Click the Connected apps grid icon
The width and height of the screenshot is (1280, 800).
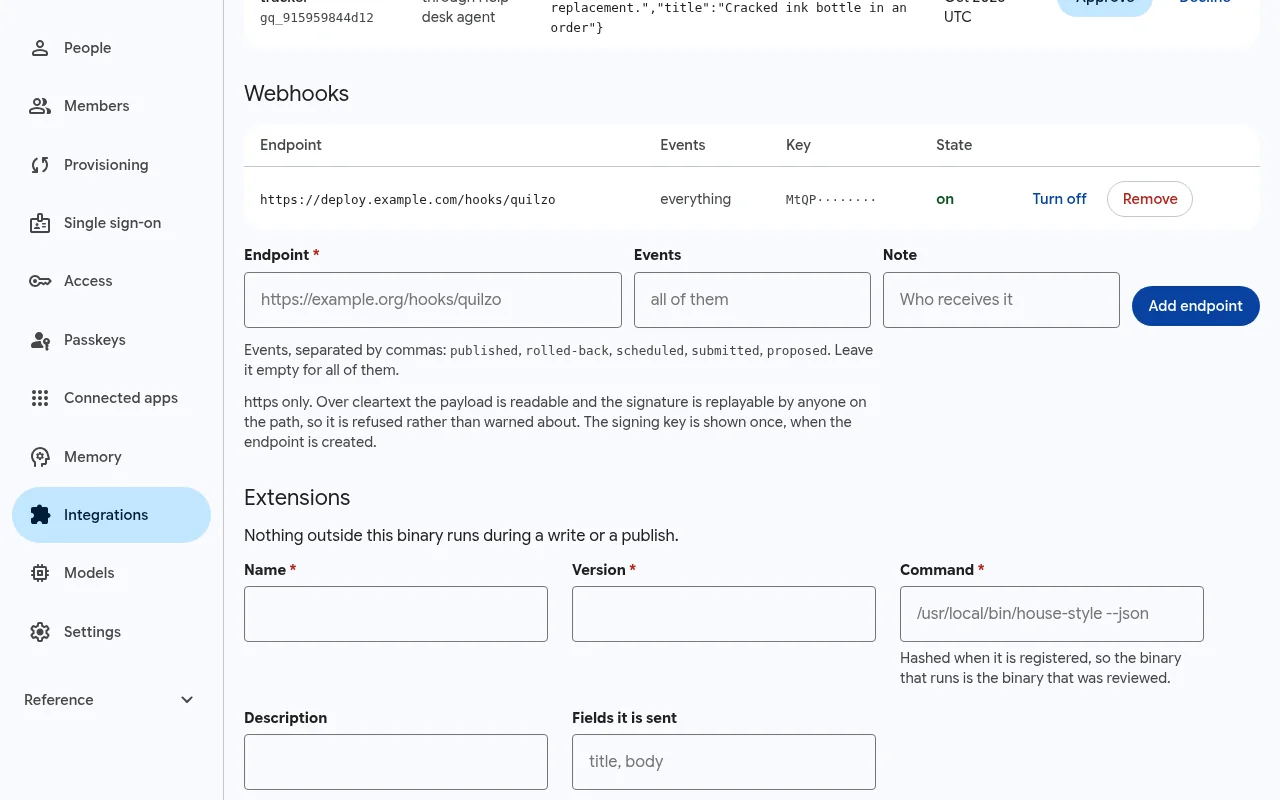coord(40,398)
